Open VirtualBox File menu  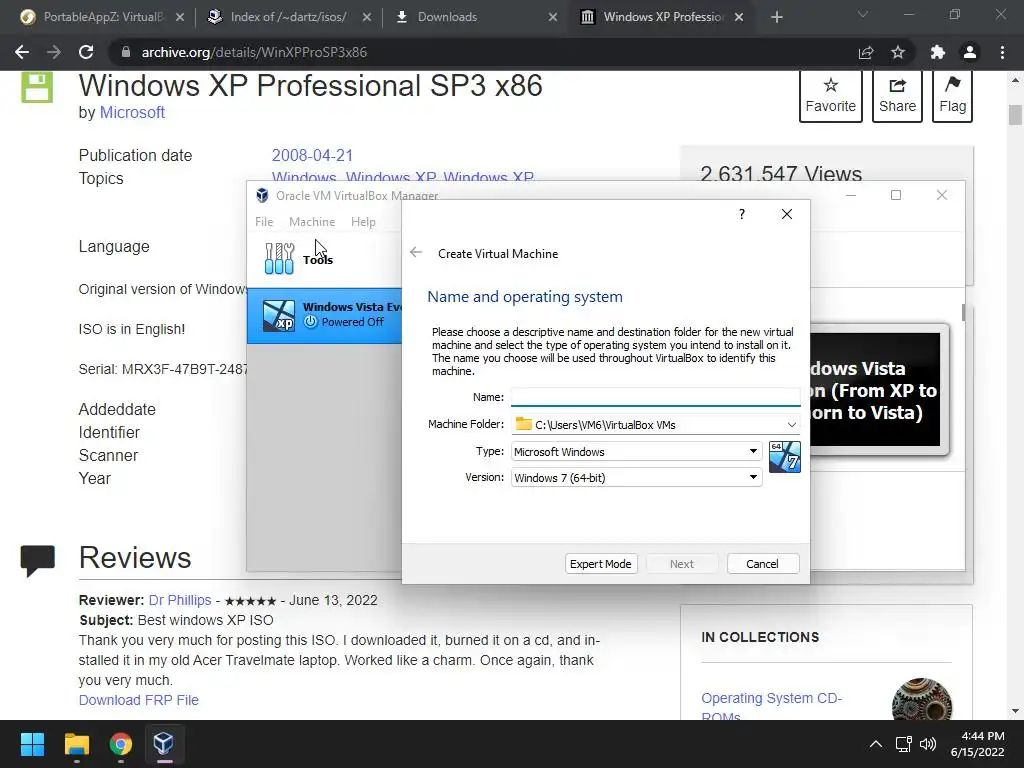(264, 221)
